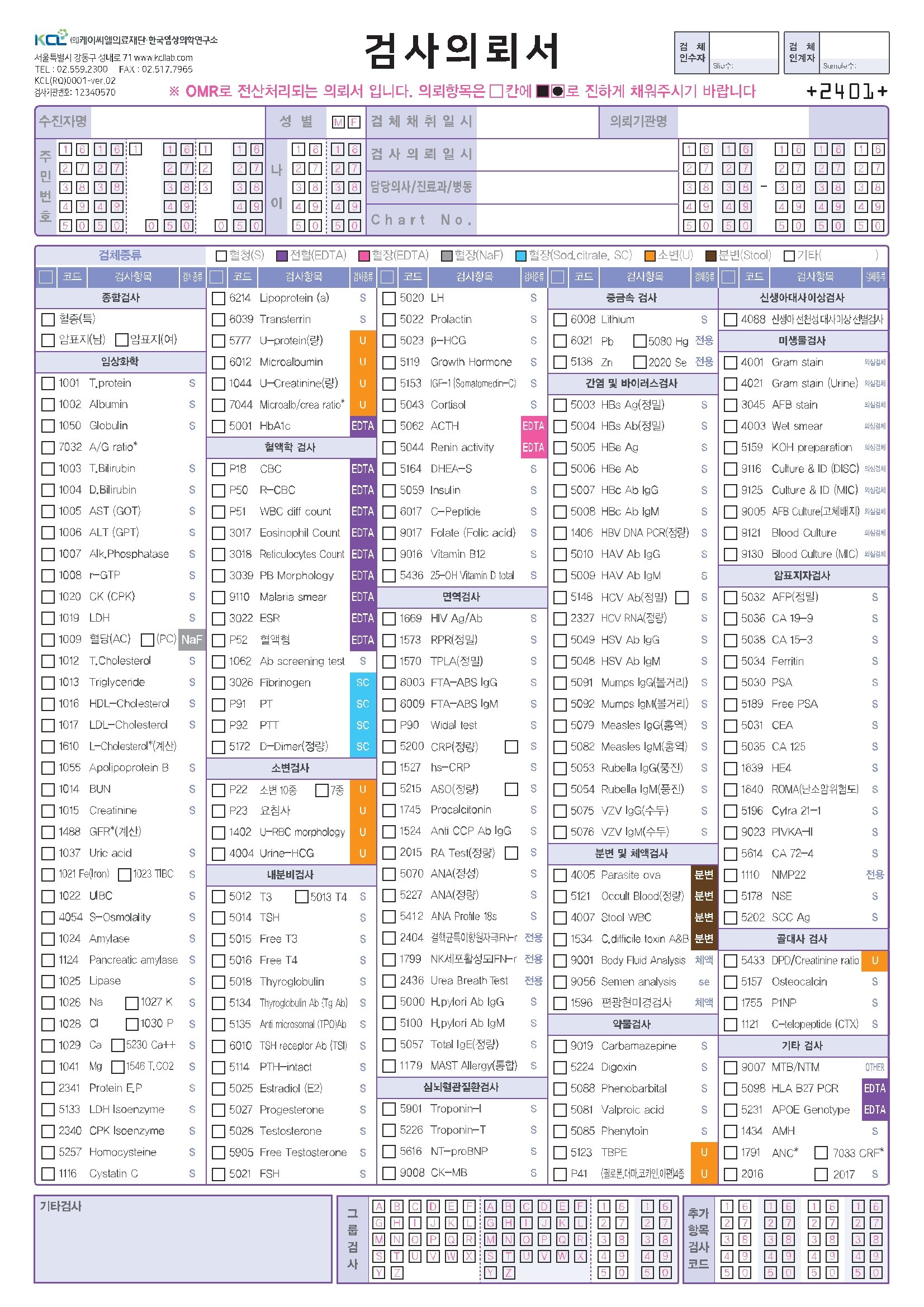This screenshot has height=1307, width=924.
Task: Click the Chart No. entry field
Action: [576, 220]
